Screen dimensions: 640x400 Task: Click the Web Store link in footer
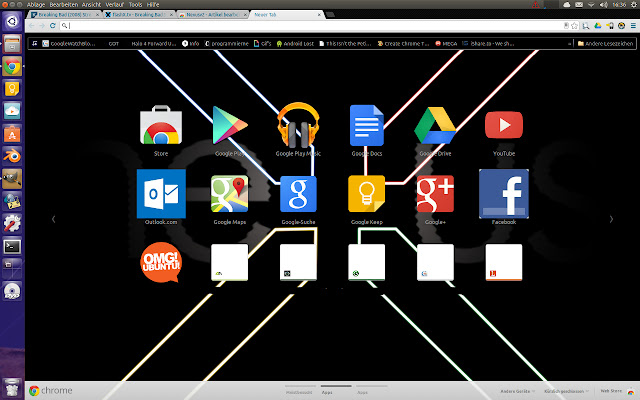(611, 391)
